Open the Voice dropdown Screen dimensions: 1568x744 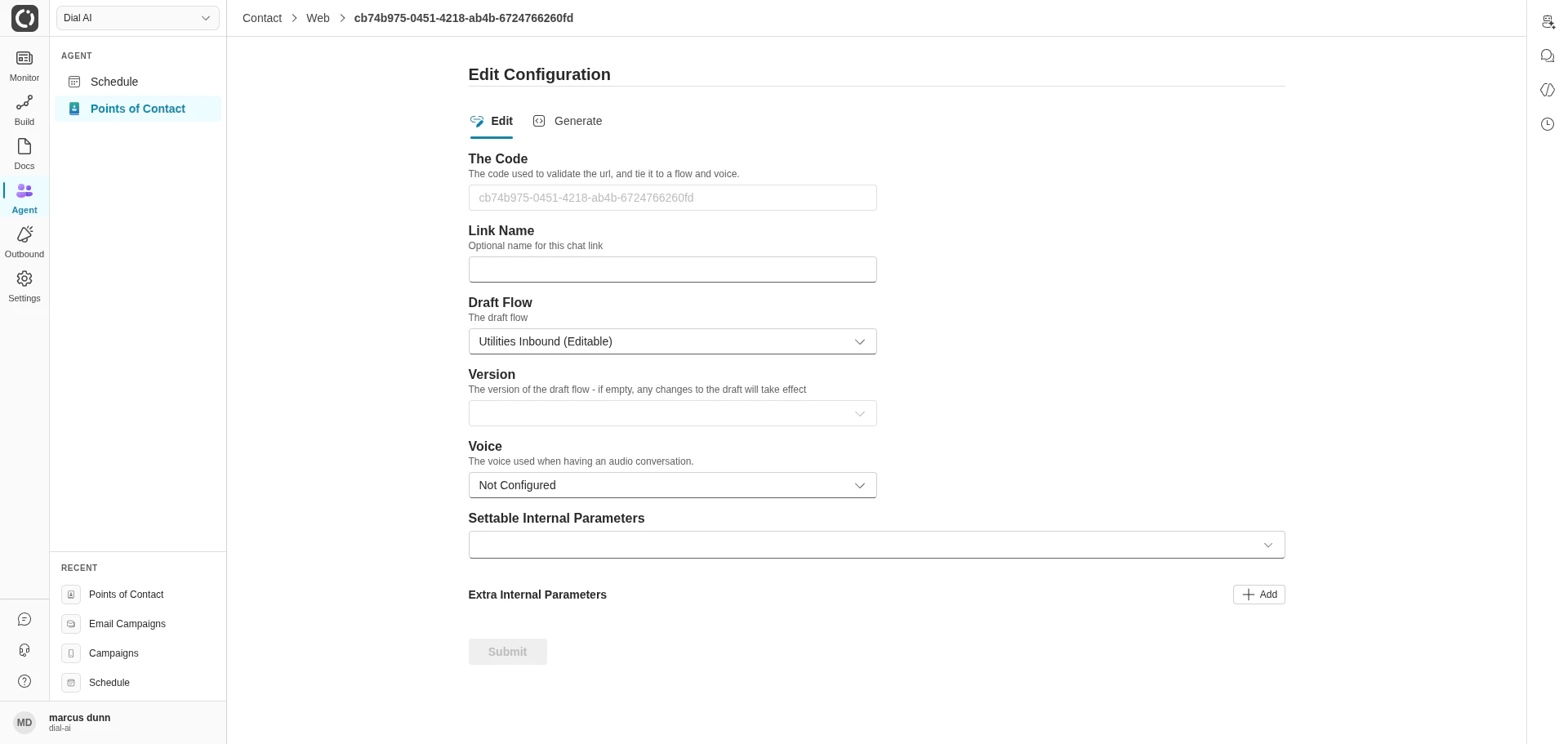click(672, 485)
